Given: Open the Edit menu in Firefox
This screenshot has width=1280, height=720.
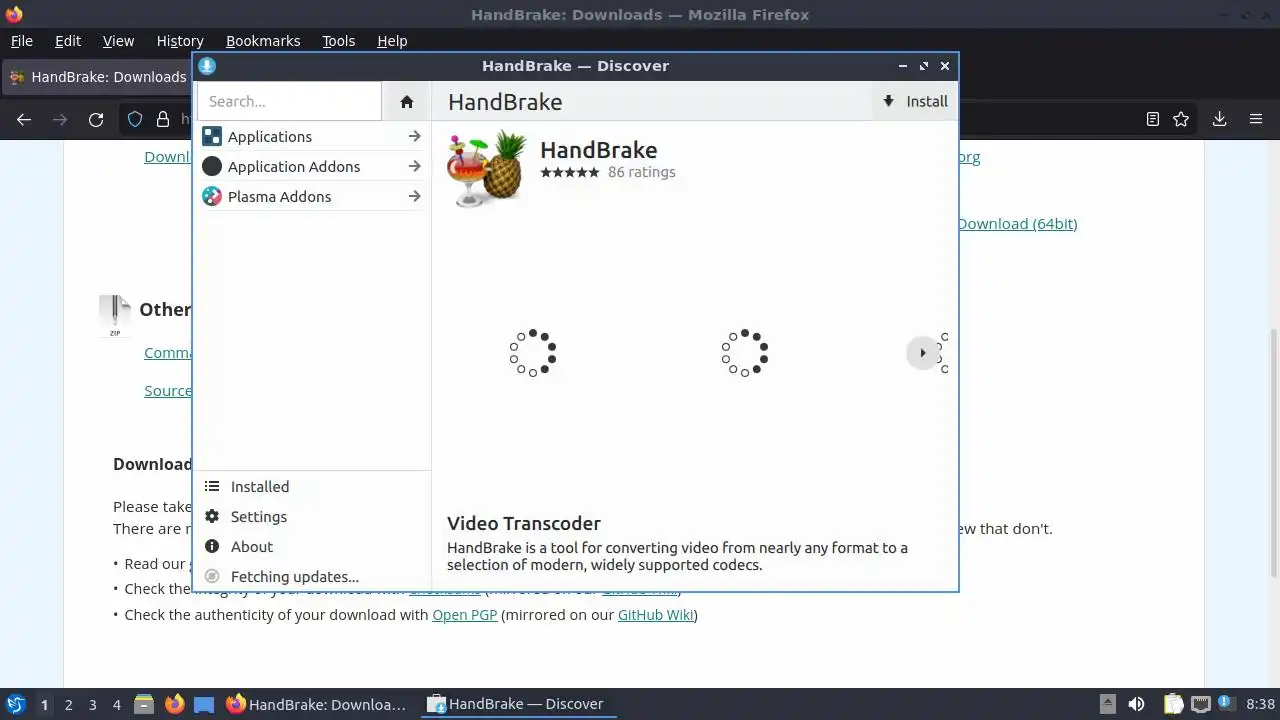Looking at the screenshot, I should click(68, 41).
